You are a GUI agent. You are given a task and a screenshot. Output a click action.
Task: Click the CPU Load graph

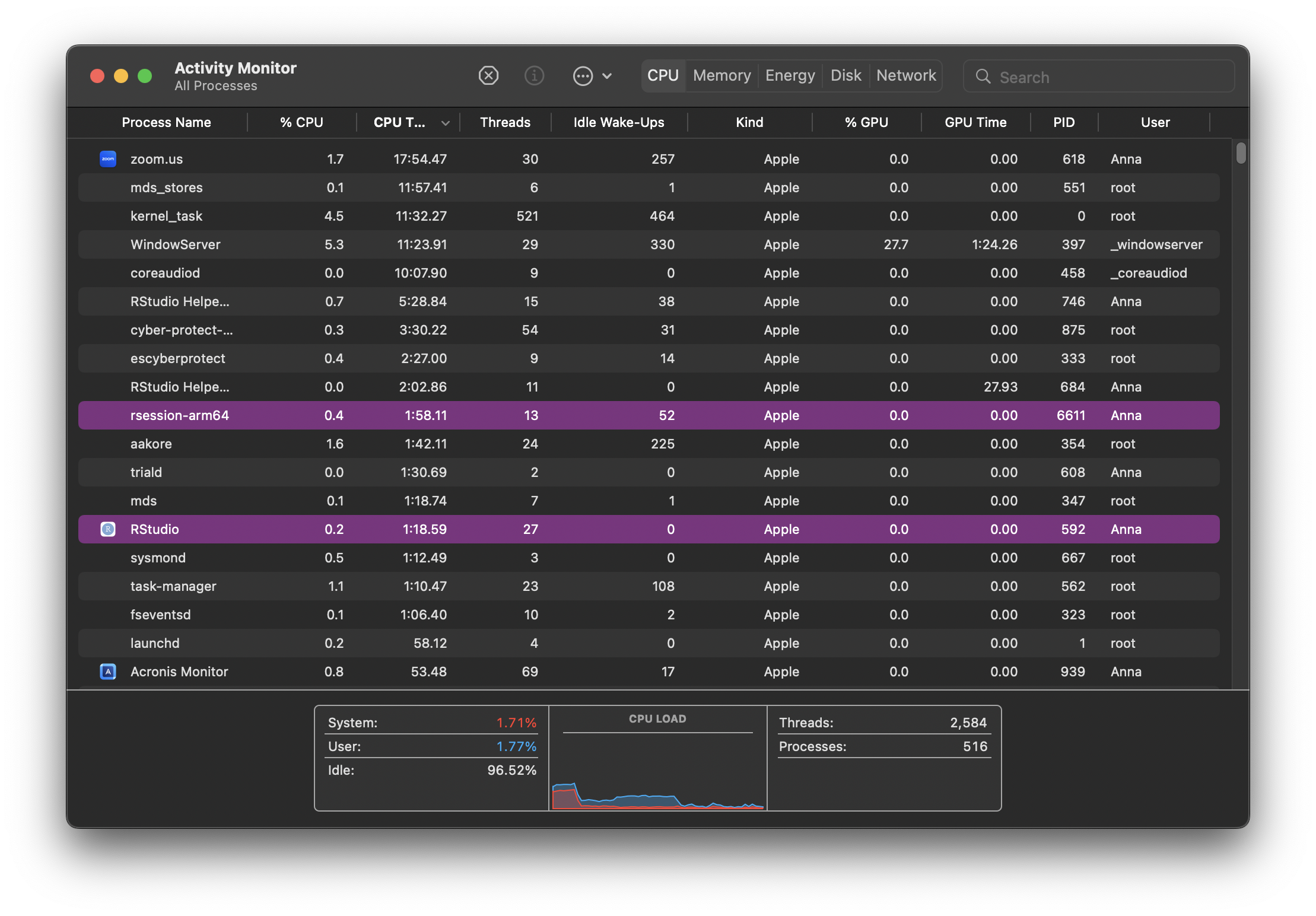pyautogui.click(x=657, y=771)
